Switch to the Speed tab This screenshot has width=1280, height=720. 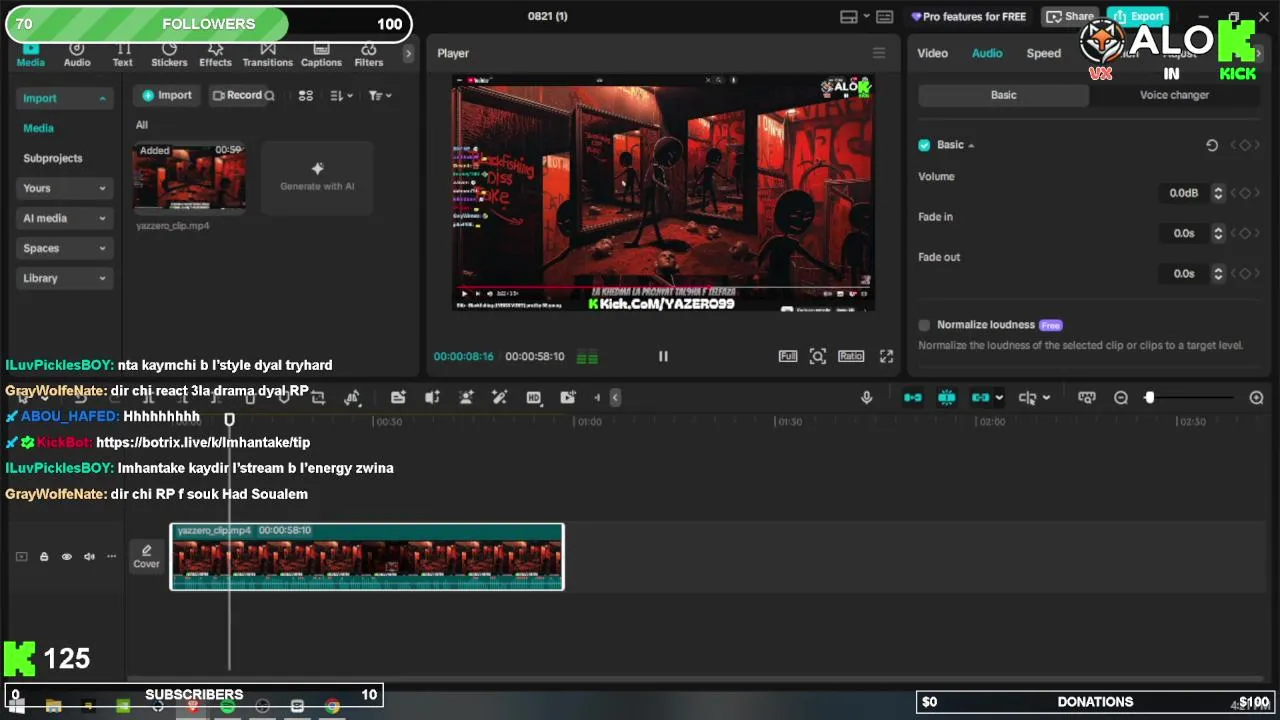(x=1043, y=53)
